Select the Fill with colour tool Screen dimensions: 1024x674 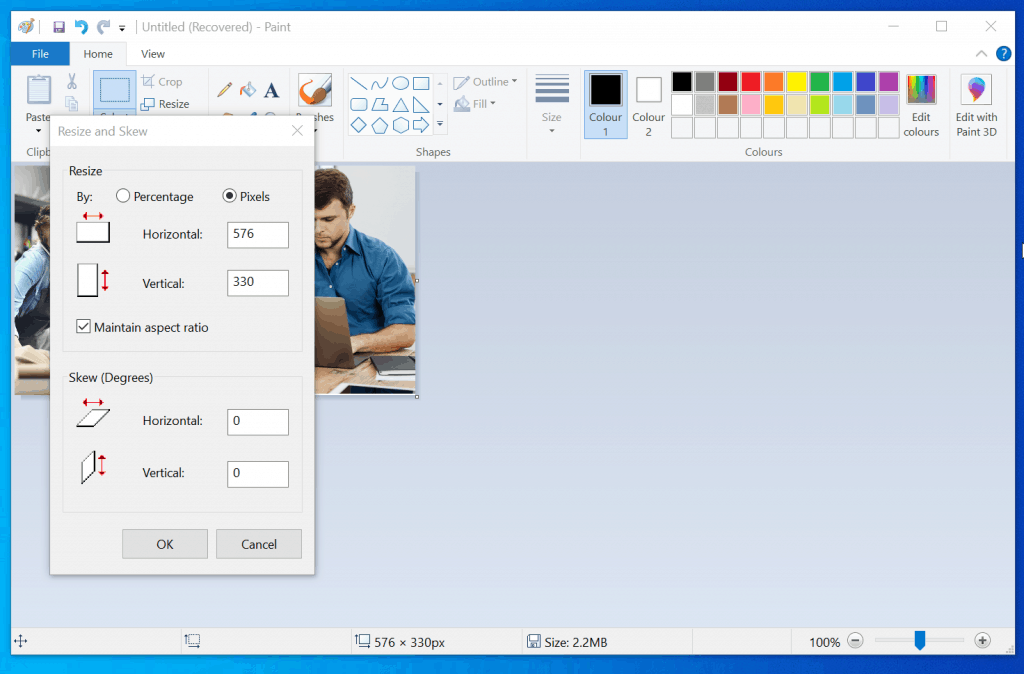pos(248,88)
